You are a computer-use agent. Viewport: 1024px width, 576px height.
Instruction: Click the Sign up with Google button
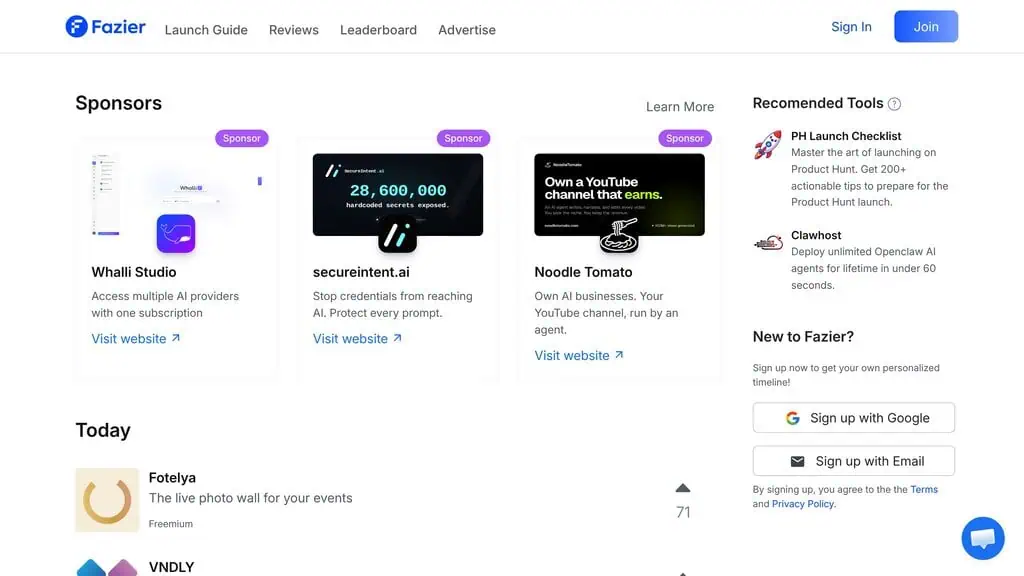[x=854, y=418]
